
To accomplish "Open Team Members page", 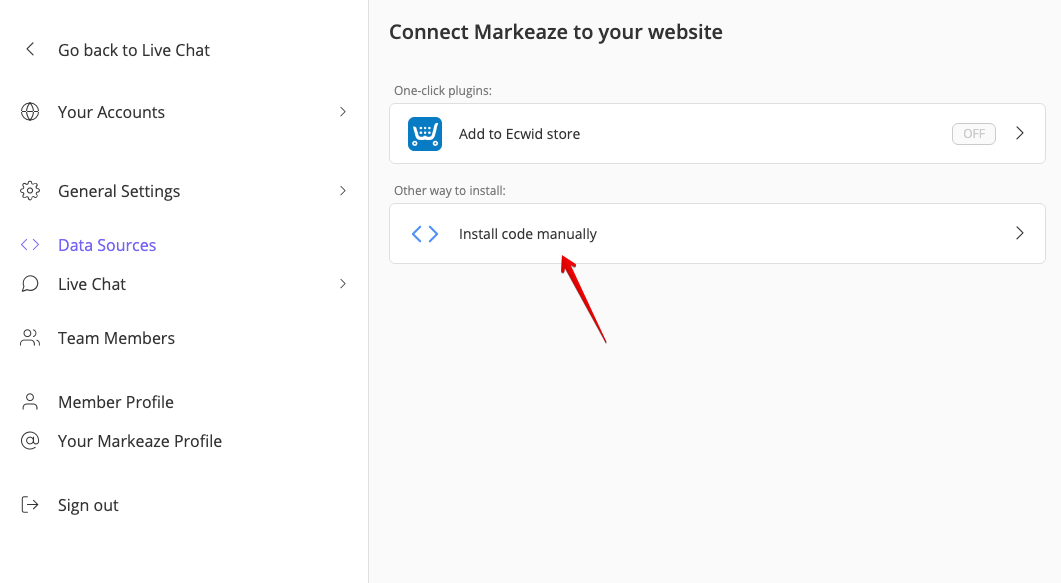I will pos(116,338).
